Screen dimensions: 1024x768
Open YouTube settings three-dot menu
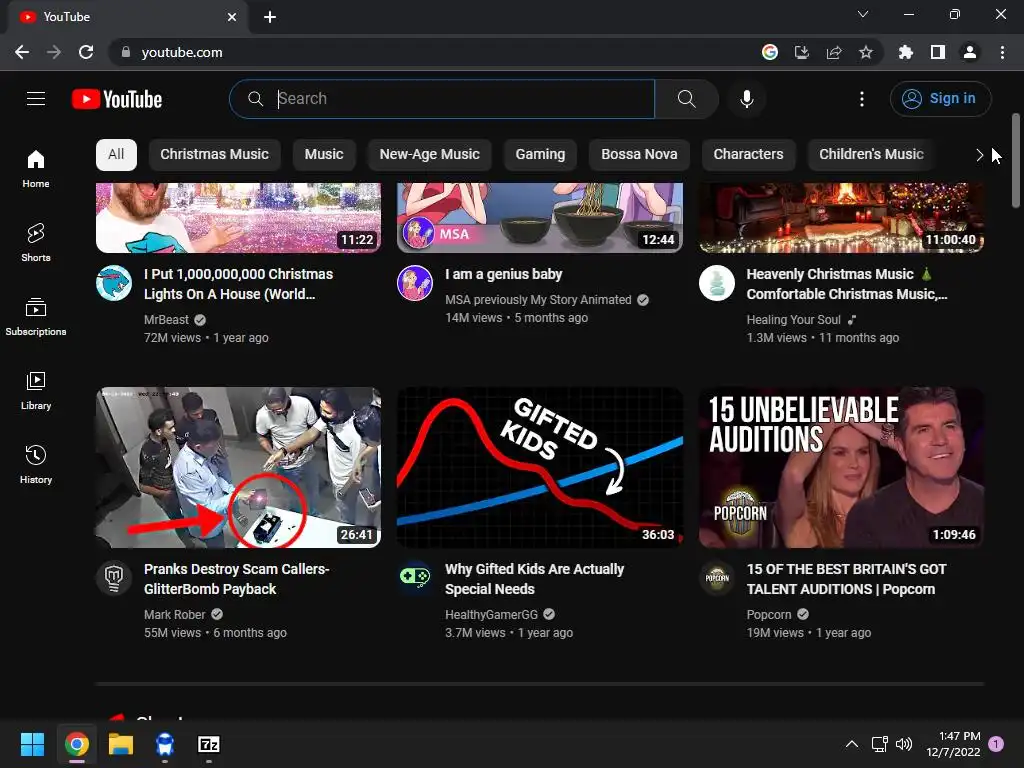861,99
